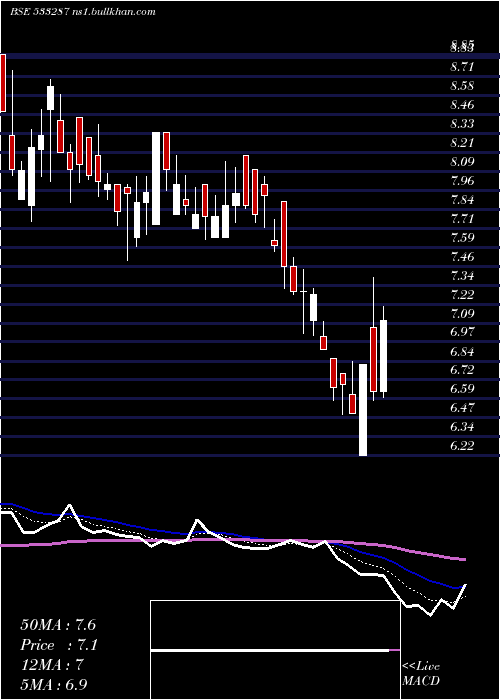Click the 6.59 price axis label

(x=462, y=389)
